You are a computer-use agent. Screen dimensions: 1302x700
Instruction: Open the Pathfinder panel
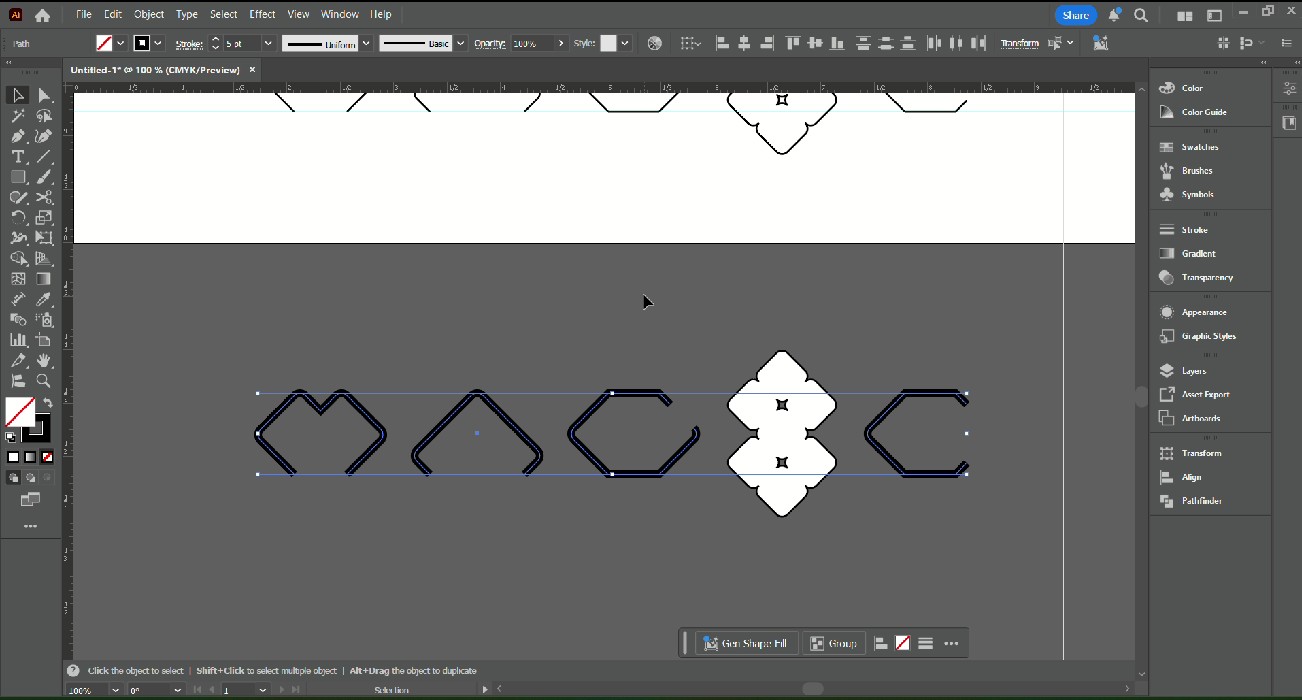1202,501
